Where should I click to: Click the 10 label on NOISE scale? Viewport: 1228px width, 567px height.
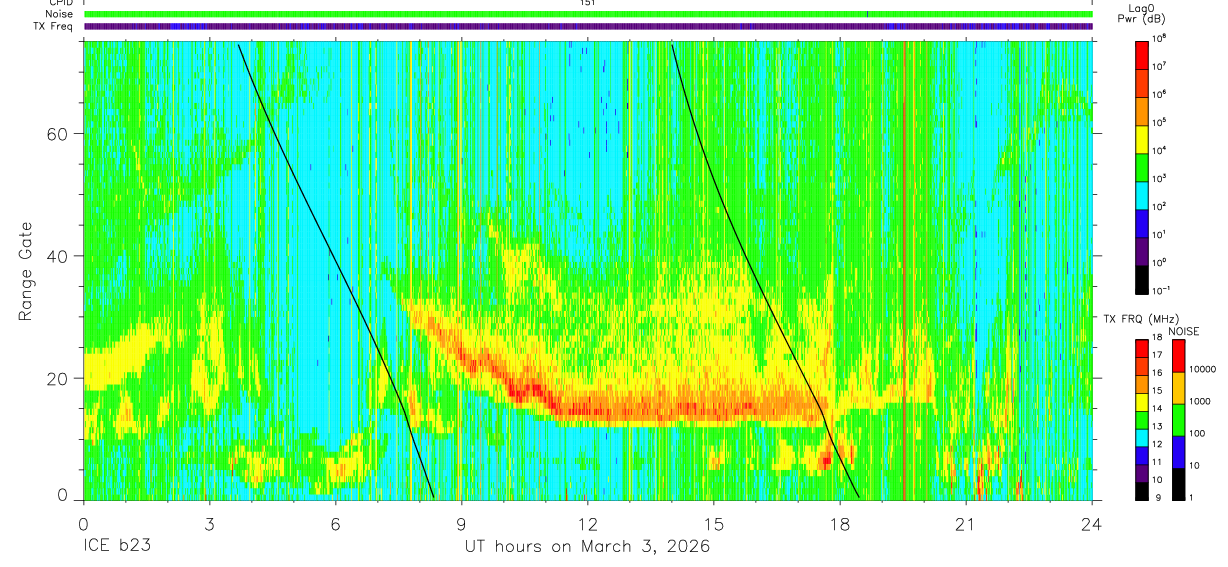click(x=1195, y=465)
